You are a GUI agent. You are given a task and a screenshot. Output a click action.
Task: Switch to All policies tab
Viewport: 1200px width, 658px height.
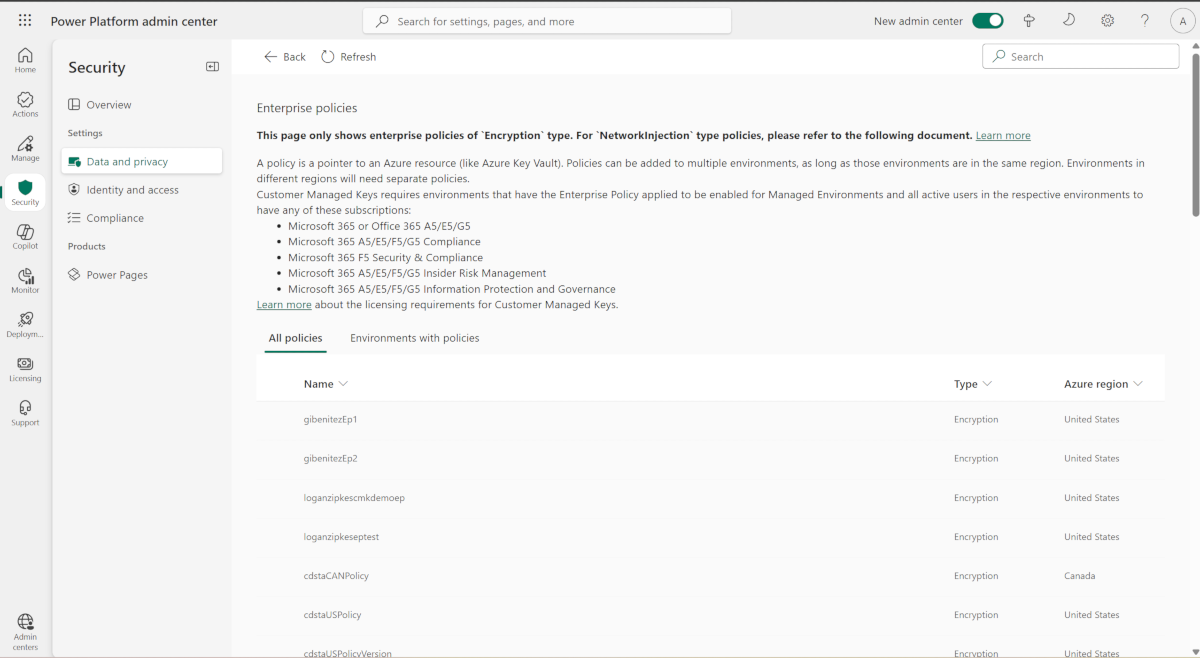[x=295, y=338]
